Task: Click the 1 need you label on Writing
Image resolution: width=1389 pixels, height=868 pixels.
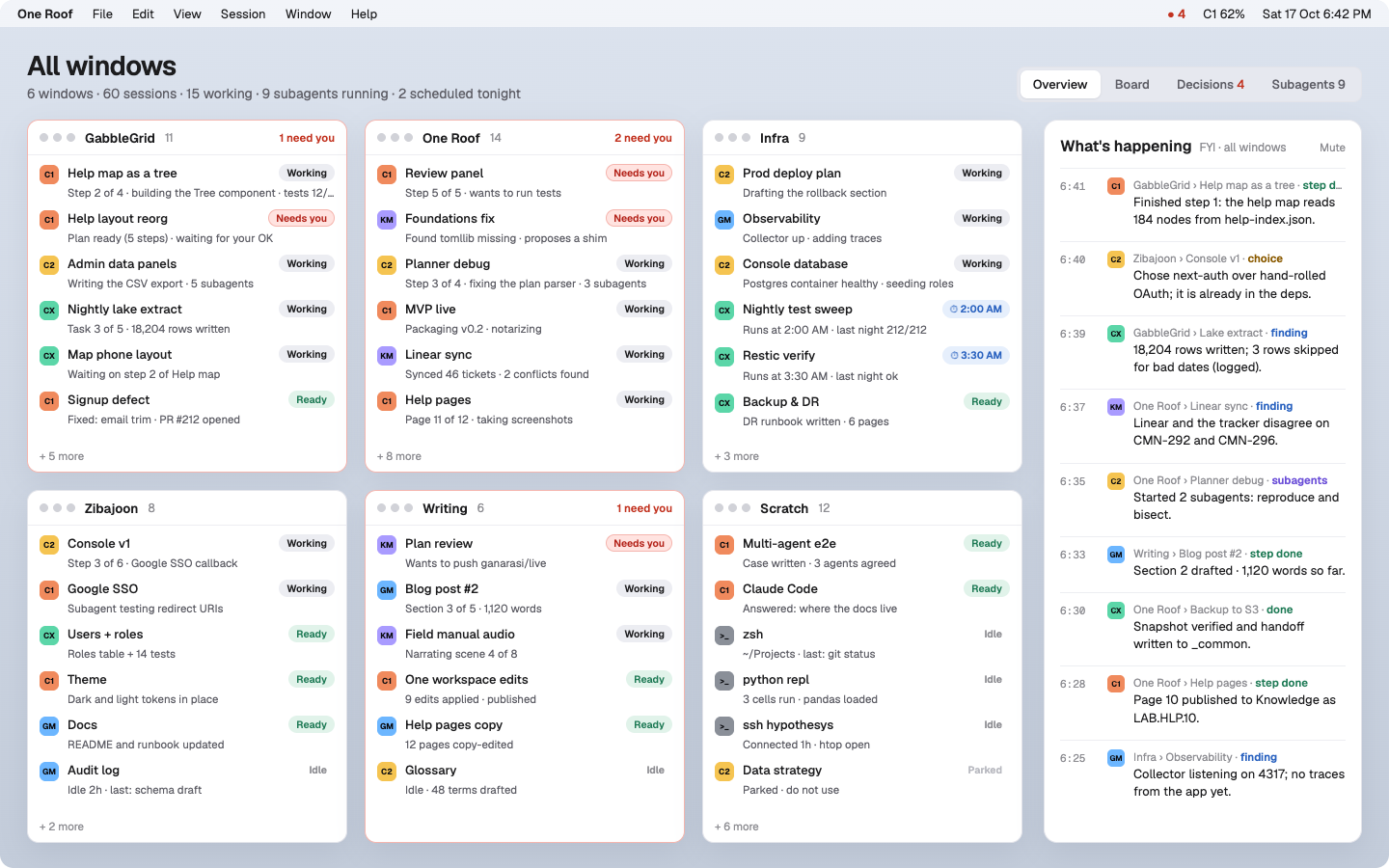Action: point(644,508)
